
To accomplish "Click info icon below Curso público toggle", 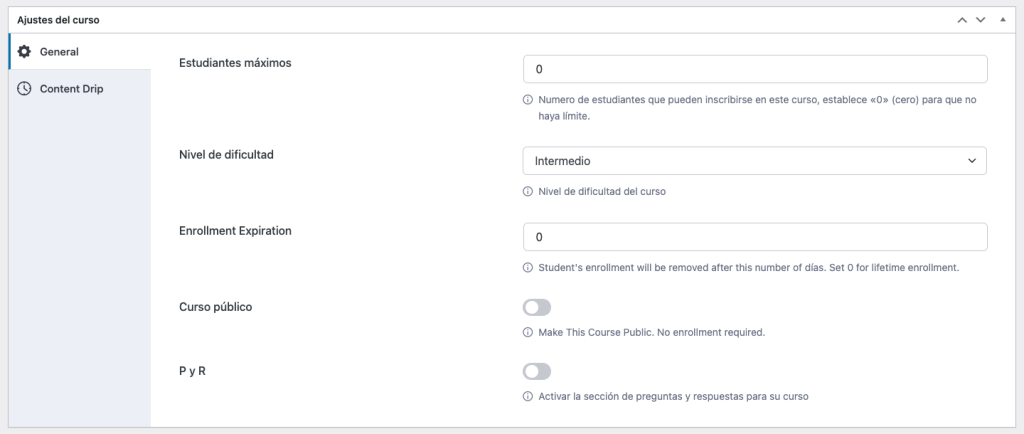I will coord(527,332).
